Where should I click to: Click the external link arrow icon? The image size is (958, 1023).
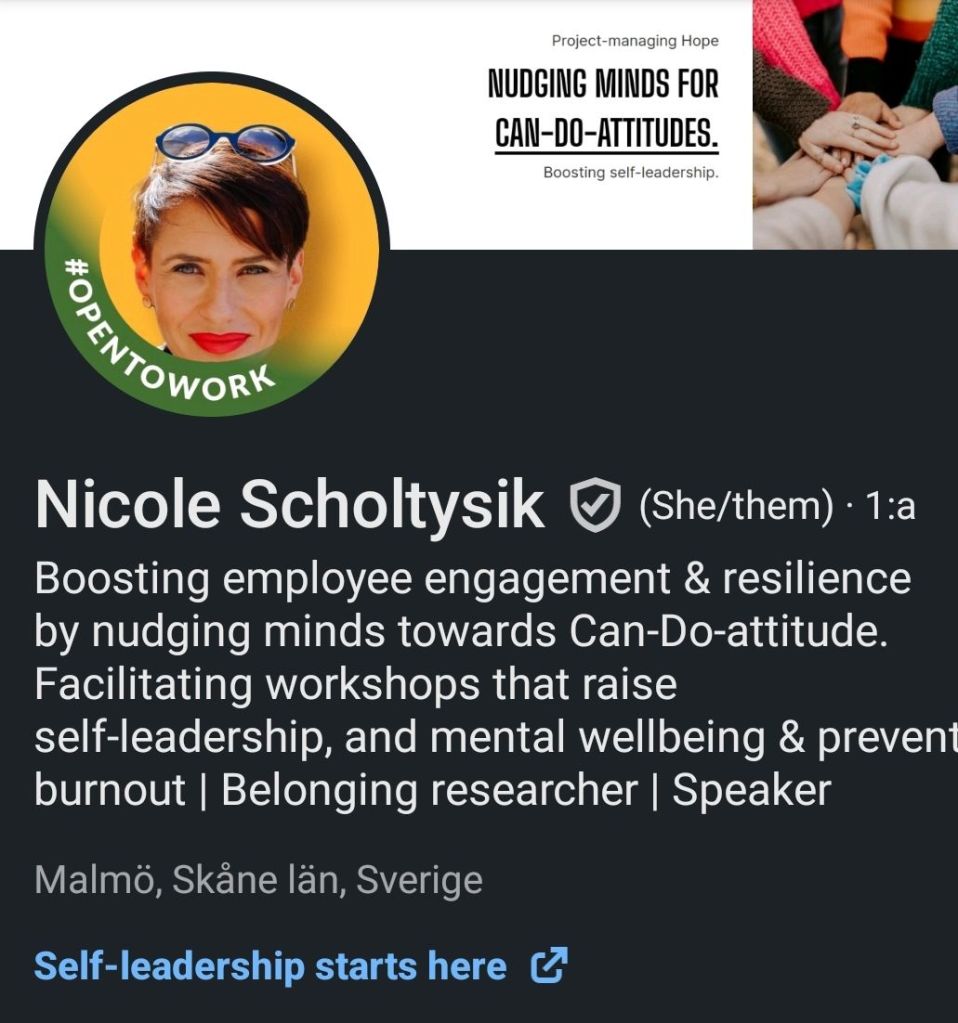coord(549,966)
